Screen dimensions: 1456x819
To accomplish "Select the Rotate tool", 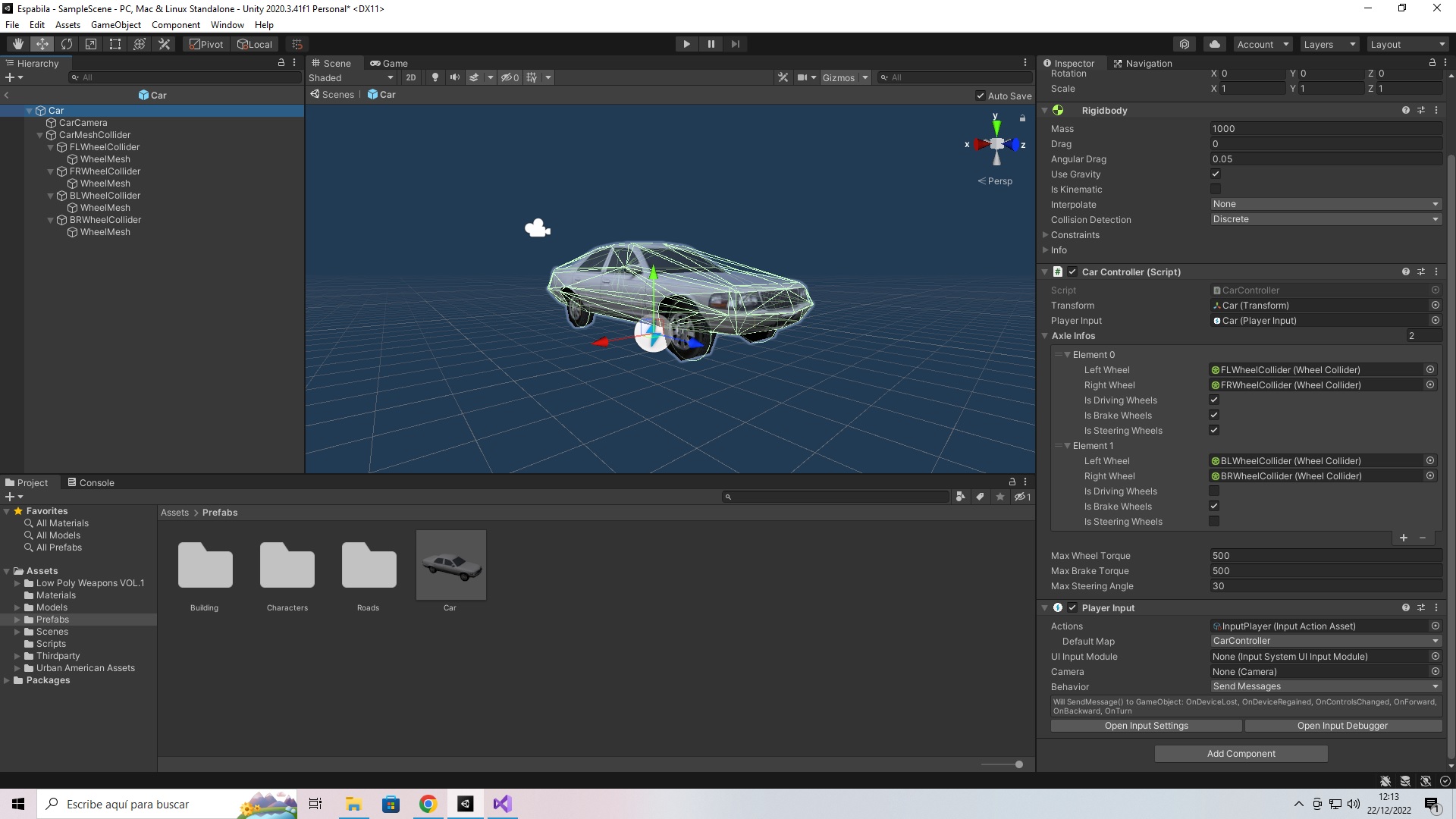I will [x=67, y=44].
